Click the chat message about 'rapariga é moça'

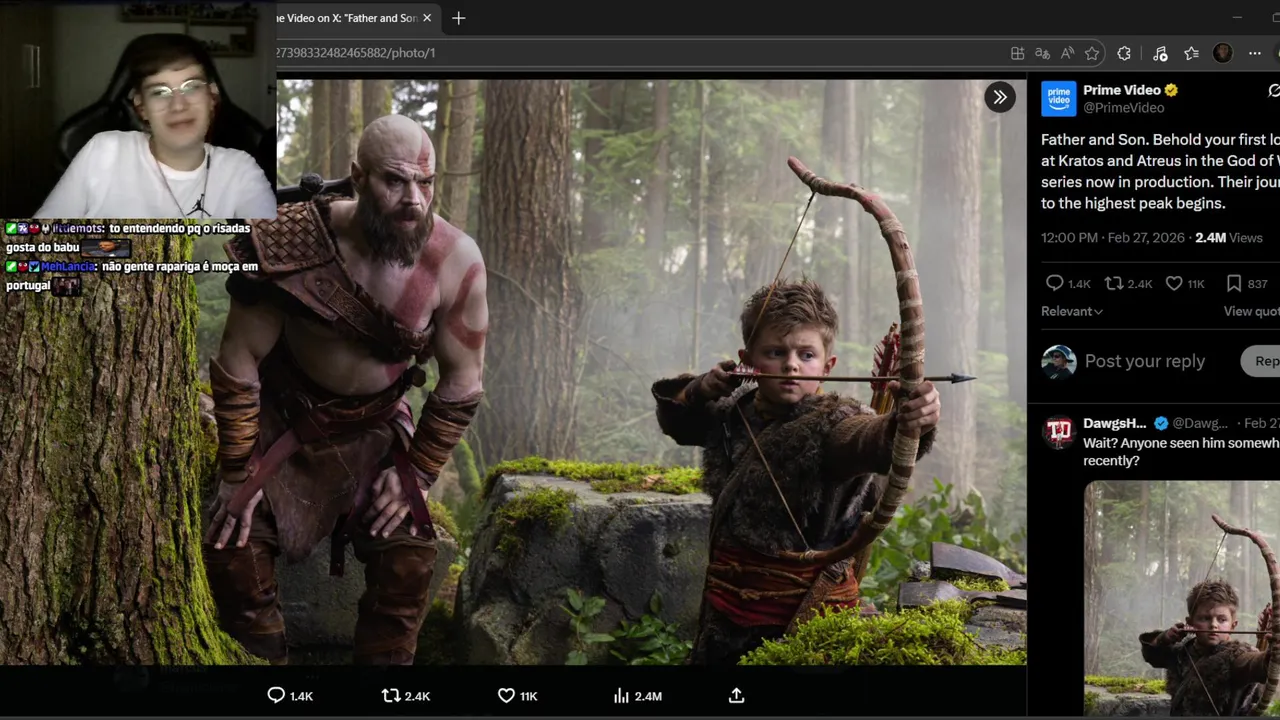click(x=132, y=276)
